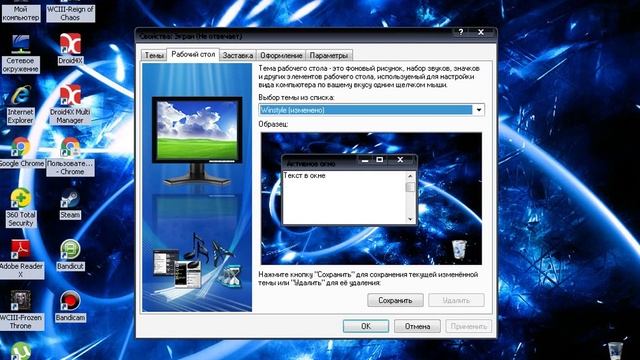Click the Сохранить button

395,300
